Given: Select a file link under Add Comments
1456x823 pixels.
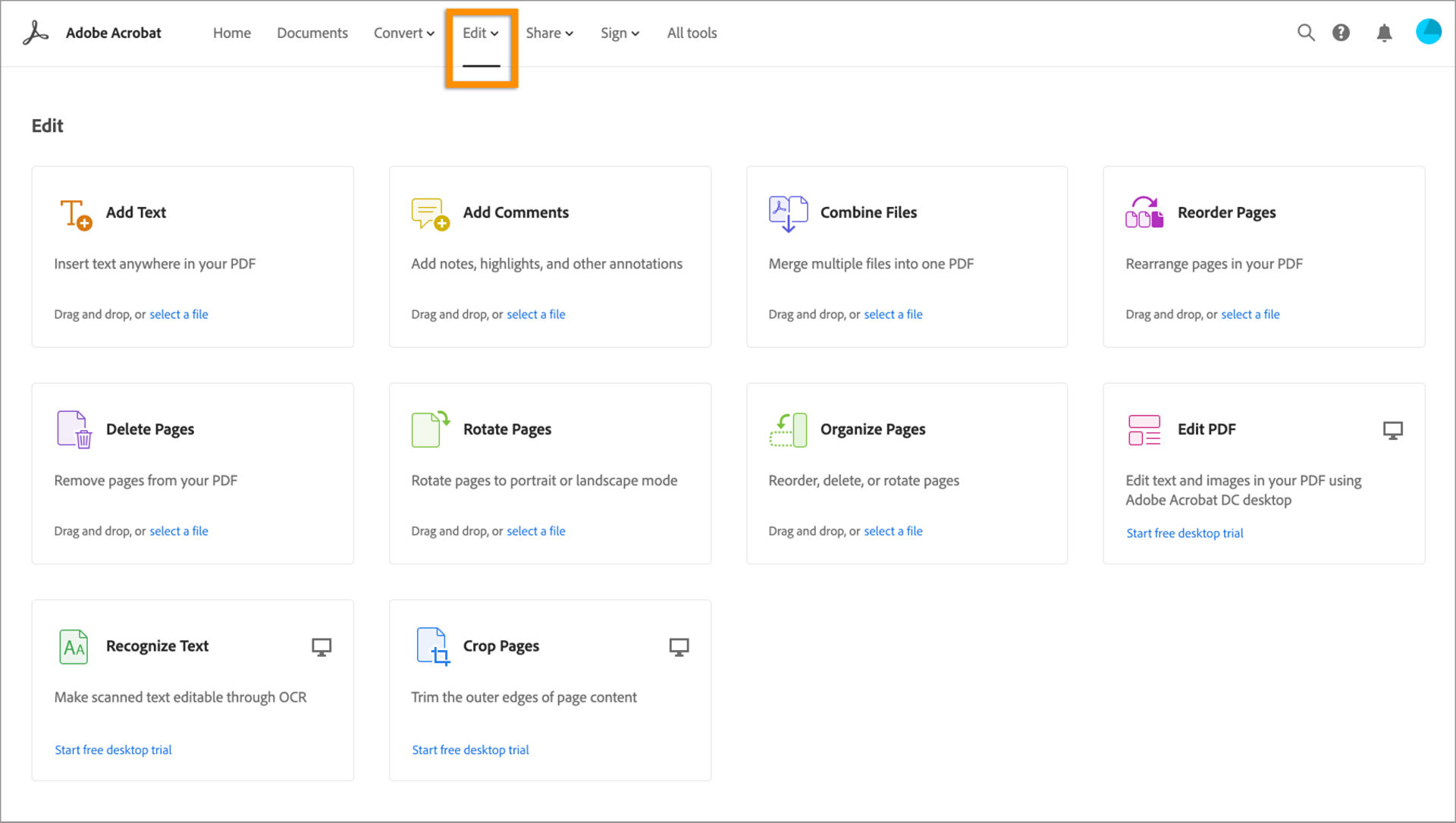Looking at the screenshot, I should 536,314.
